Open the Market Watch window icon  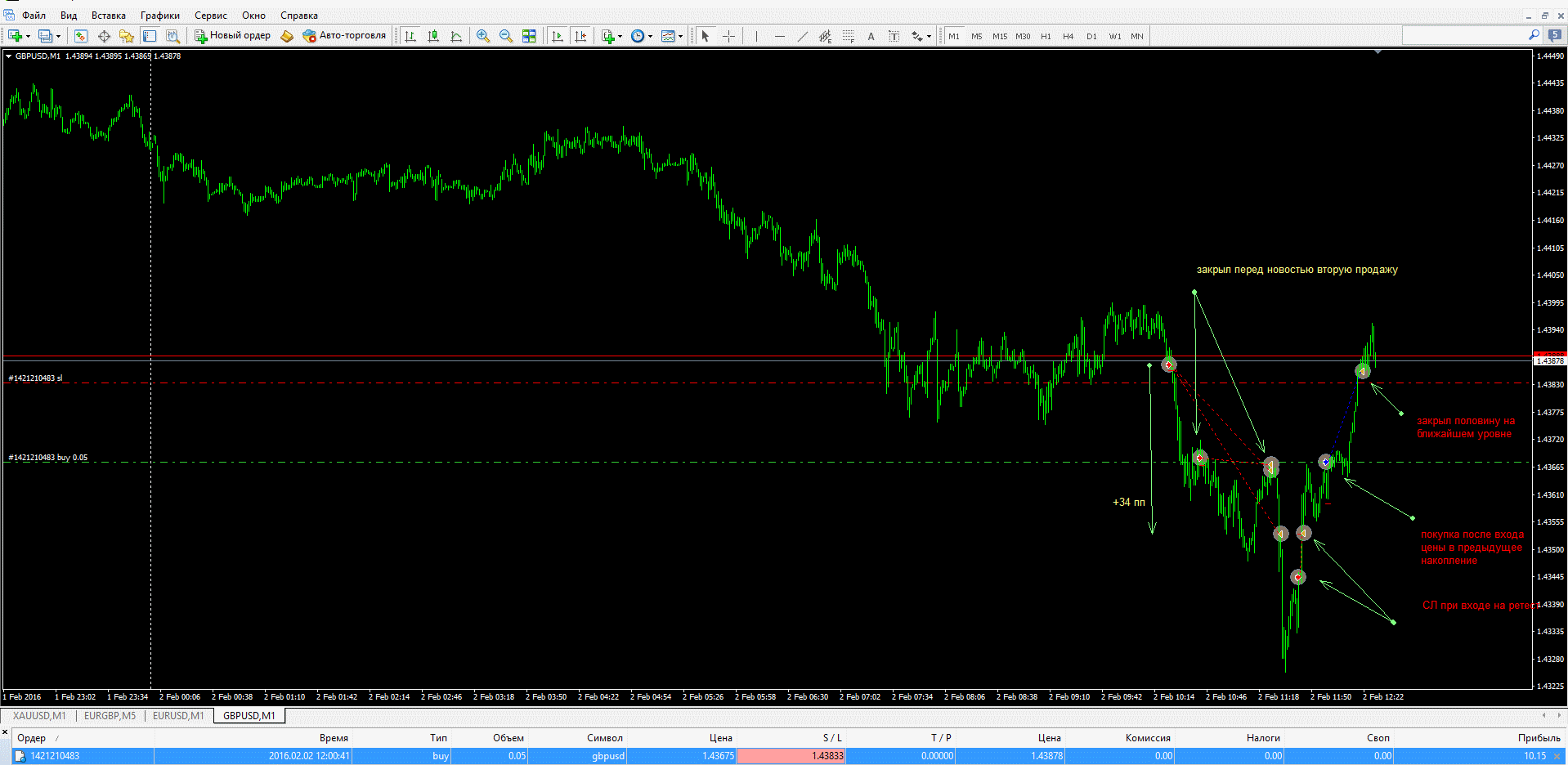coord(81,36)
